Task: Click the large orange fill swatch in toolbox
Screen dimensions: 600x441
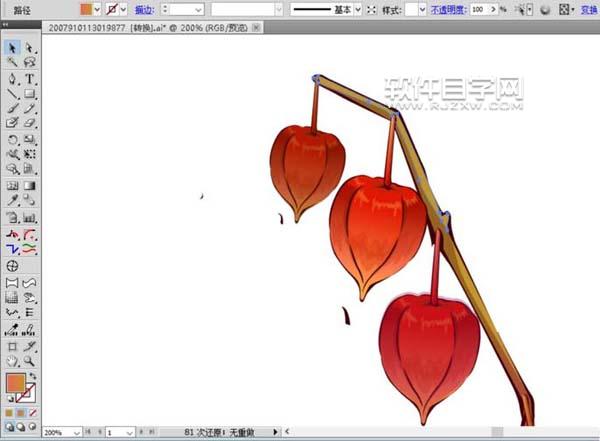Action: tap(15, 383)
